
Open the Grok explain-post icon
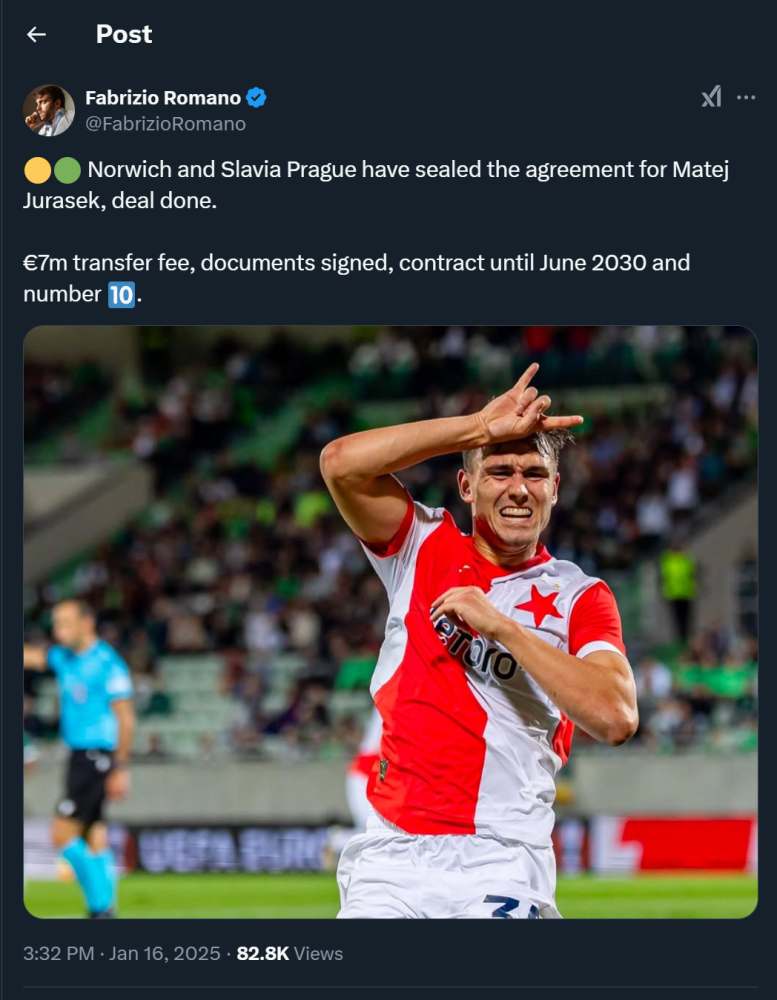pos(711,97)
